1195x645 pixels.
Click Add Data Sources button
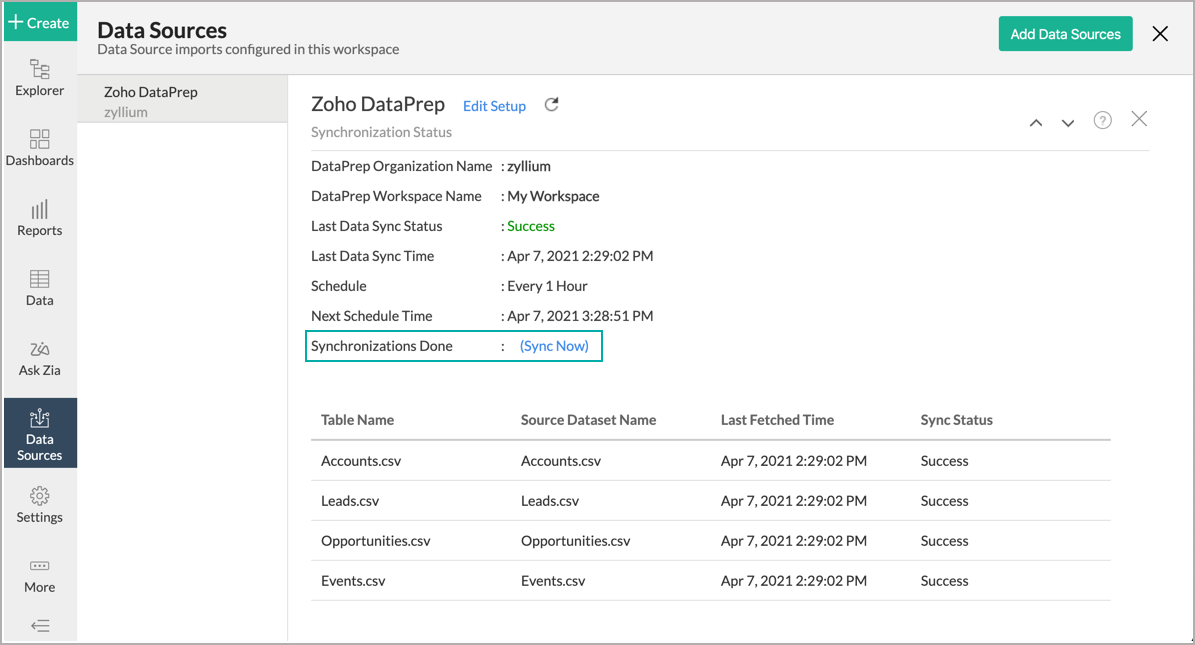tap(1065, 34)
